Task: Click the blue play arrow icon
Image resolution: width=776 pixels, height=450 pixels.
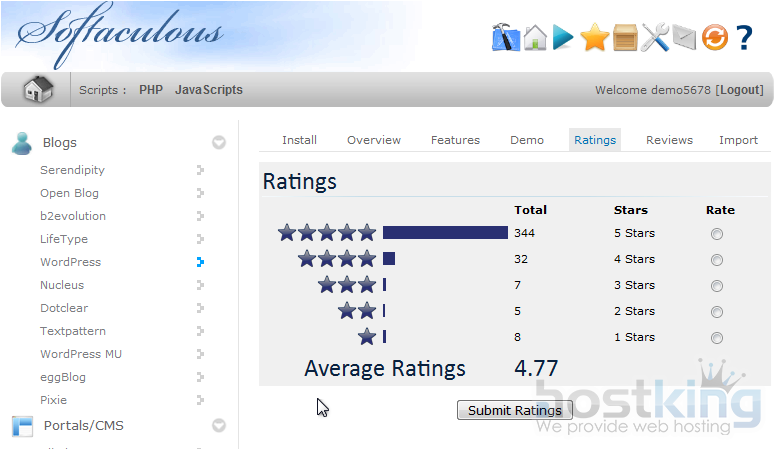Action: click(x=564, y=38)
